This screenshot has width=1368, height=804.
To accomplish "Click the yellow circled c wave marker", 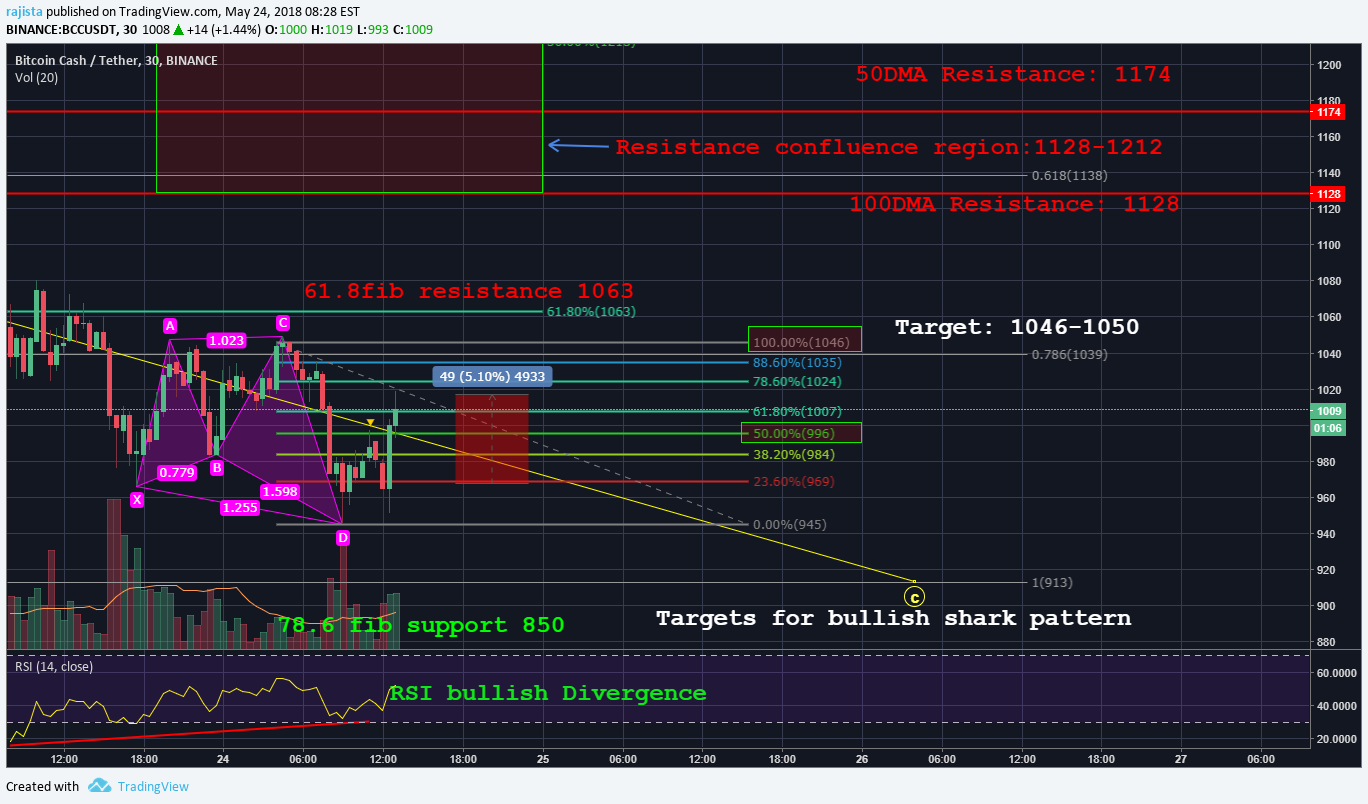I will (914, 597).
